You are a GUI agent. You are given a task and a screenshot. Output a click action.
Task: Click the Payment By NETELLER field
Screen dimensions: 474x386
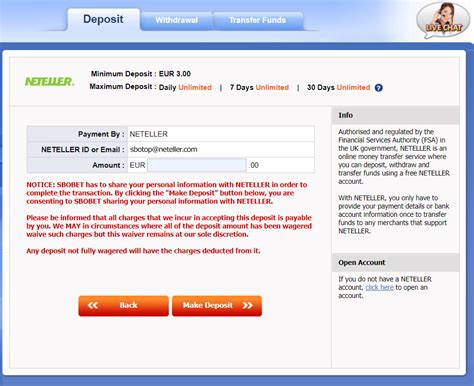(x=221, y=134)
